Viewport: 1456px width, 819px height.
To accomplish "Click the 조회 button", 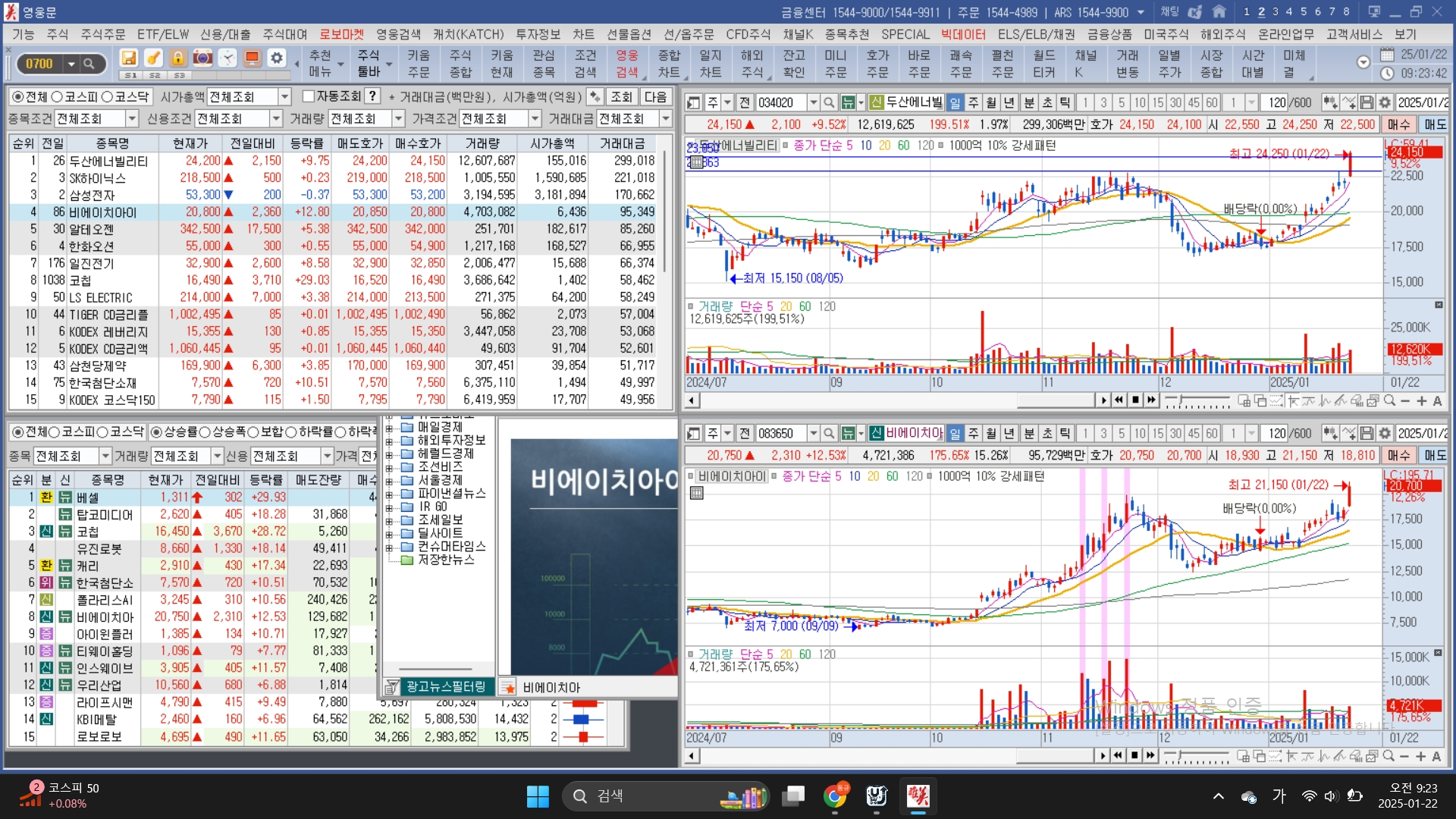I will tap(621, 96).
